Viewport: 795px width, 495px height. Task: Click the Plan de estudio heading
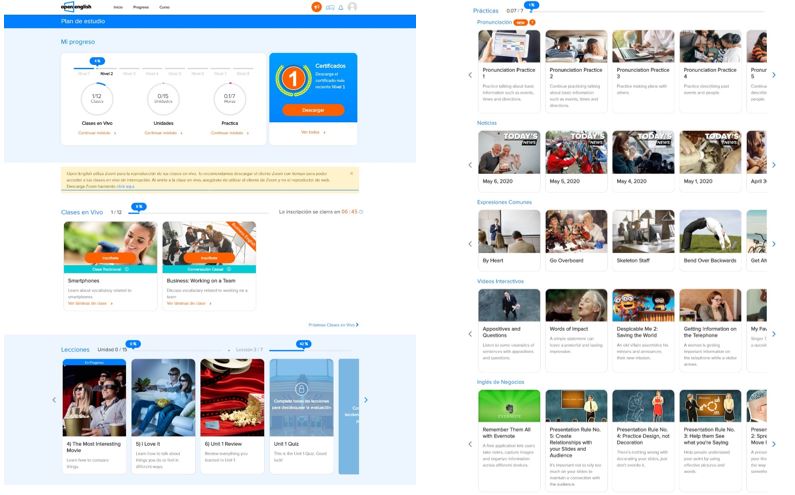point(83,21)
